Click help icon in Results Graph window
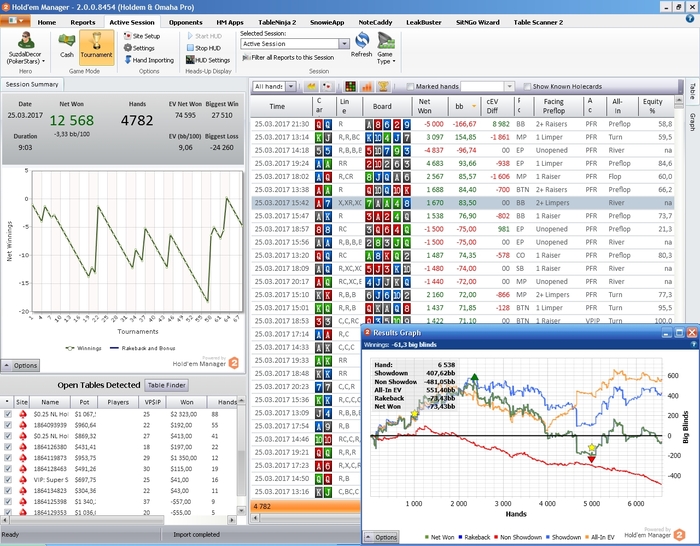 point(693,345)
